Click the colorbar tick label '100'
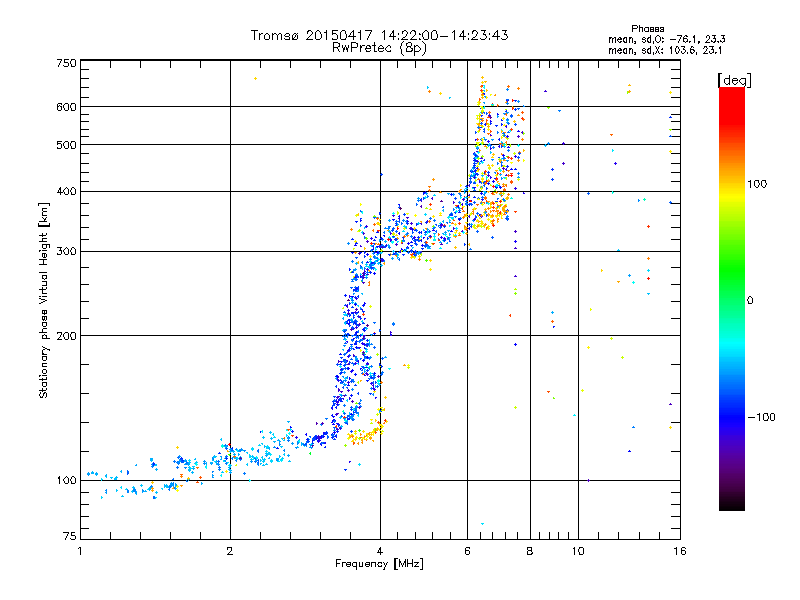800x600 pixels. pyautogui.click(x=757, y=184)
